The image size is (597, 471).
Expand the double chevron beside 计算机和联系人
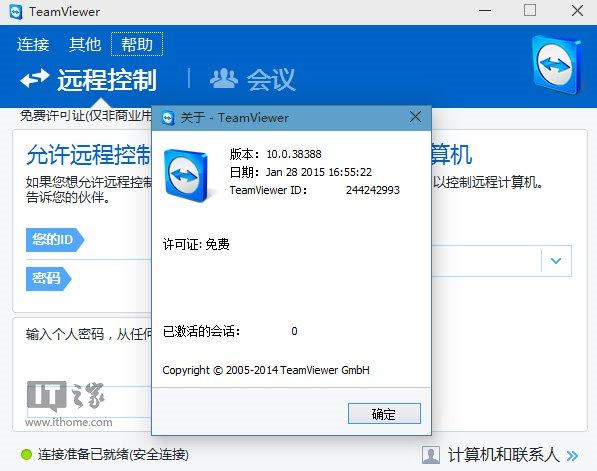(x=572, y=456)
